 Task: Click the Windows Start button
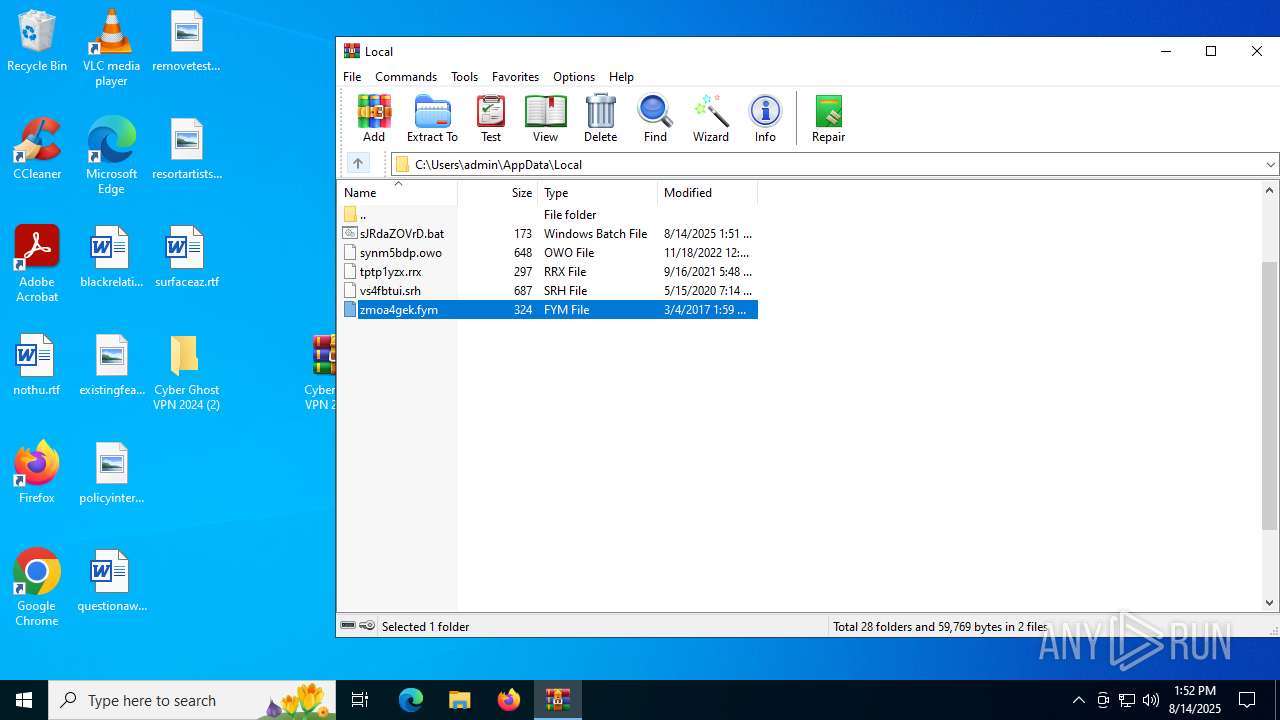point(24,700)
